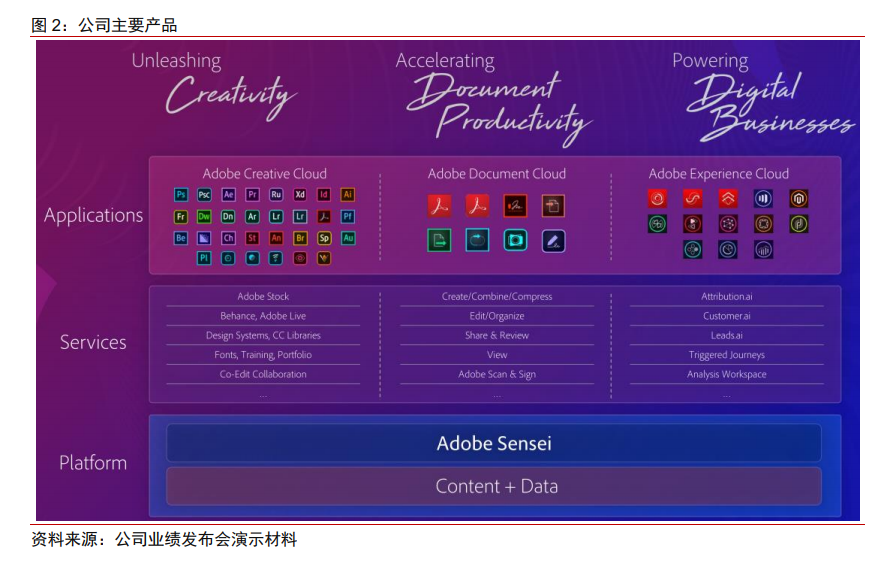The width and height of the screenshot is (887, 578).
Task: Click the Edit/Organize entry
Action: 497,316
